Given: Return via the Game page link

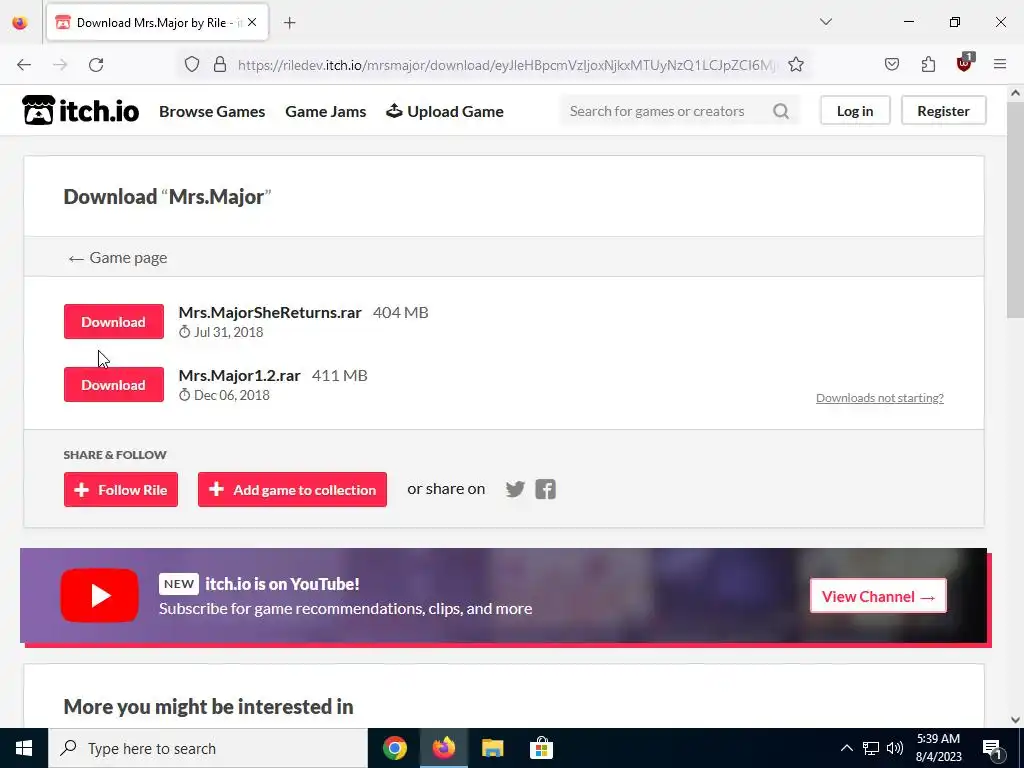Looking at the screenshot, I should (118, 258).
